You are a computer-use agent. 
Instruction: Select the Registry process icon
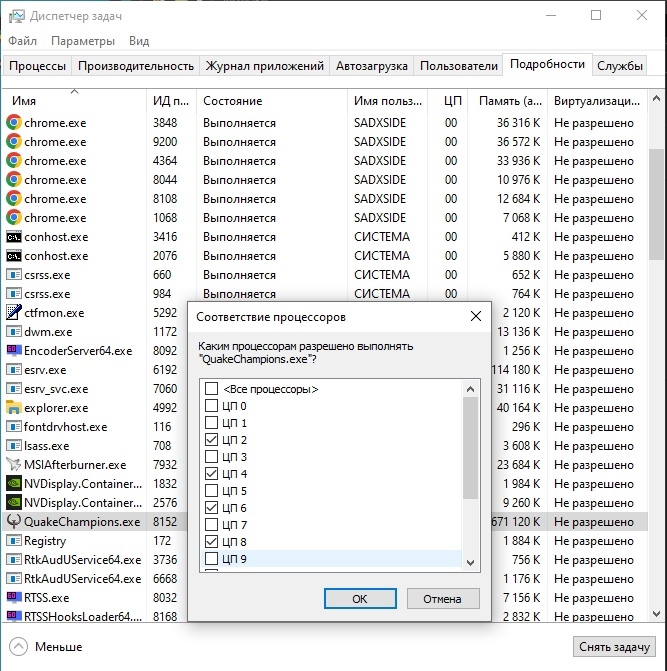point(14,540)
